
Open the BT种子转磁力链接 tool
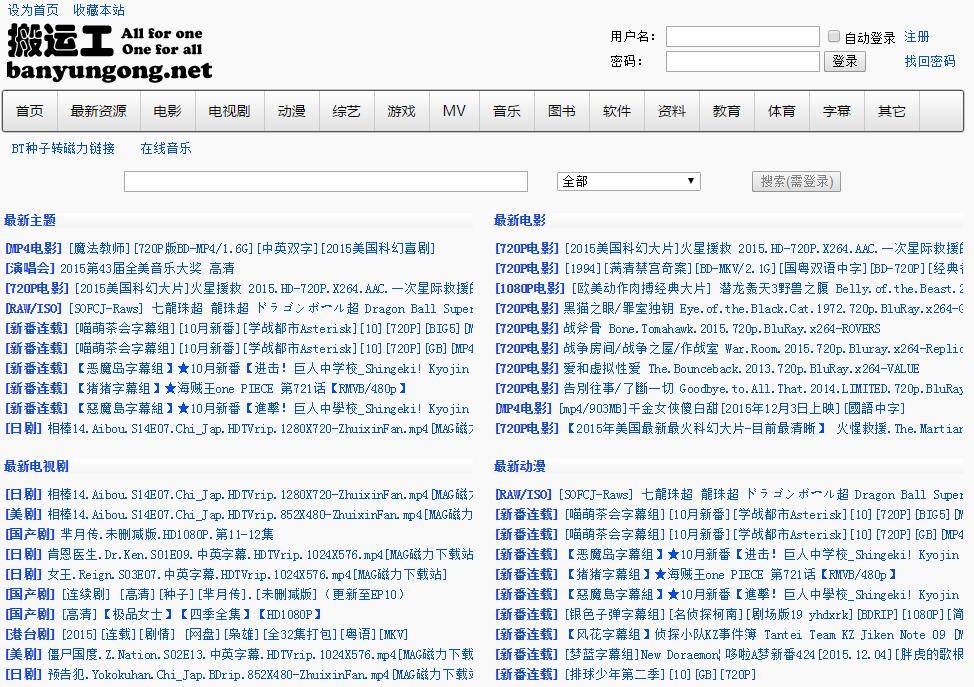[x=62, y=146]
